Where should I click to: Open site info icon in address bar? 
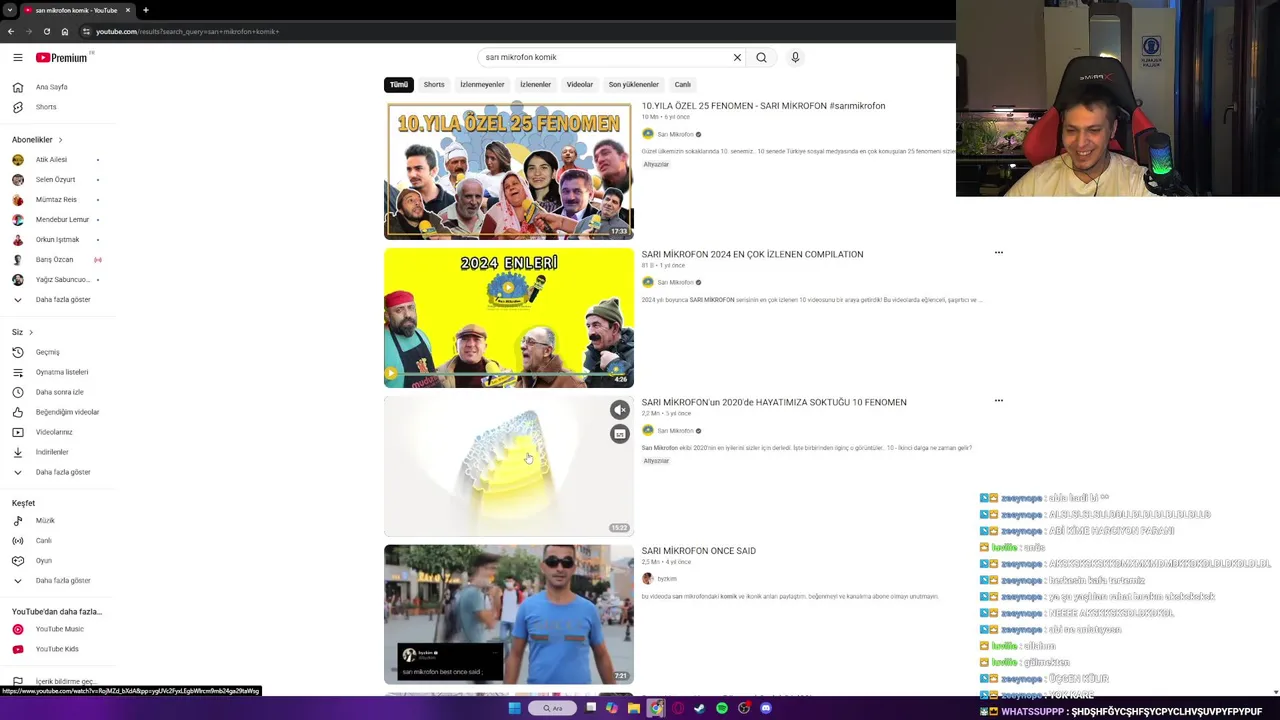(x=86, y=31)
